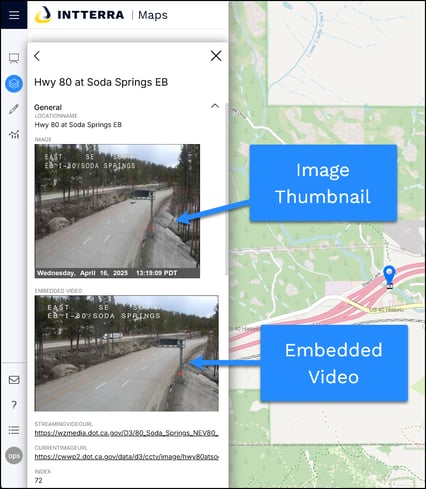The height and width of the screenshot is (489, 426).
Task: Select the pencil drawing tool
Action: point(14,109)
